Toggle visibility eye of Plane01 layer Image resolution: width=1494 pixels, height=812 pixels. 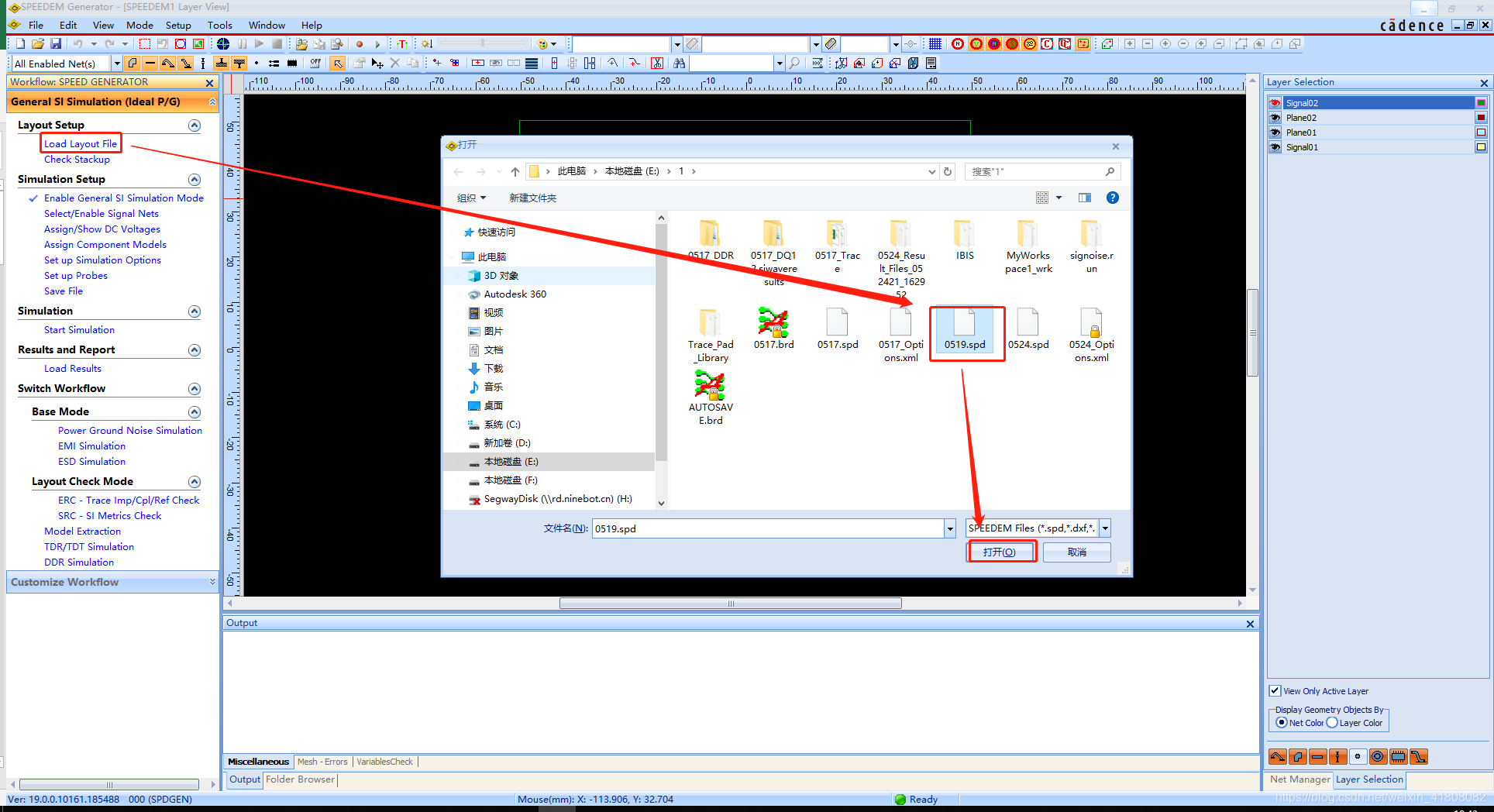(x=1275, y=132)
